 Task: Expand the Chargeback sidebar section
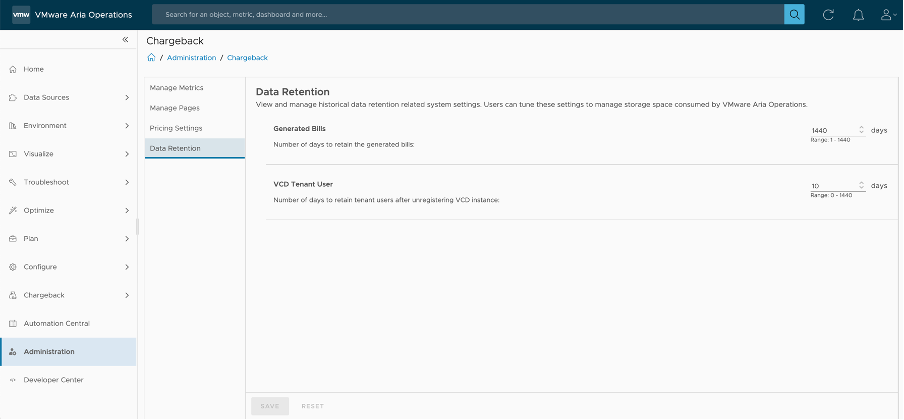(x=127, y=295)
